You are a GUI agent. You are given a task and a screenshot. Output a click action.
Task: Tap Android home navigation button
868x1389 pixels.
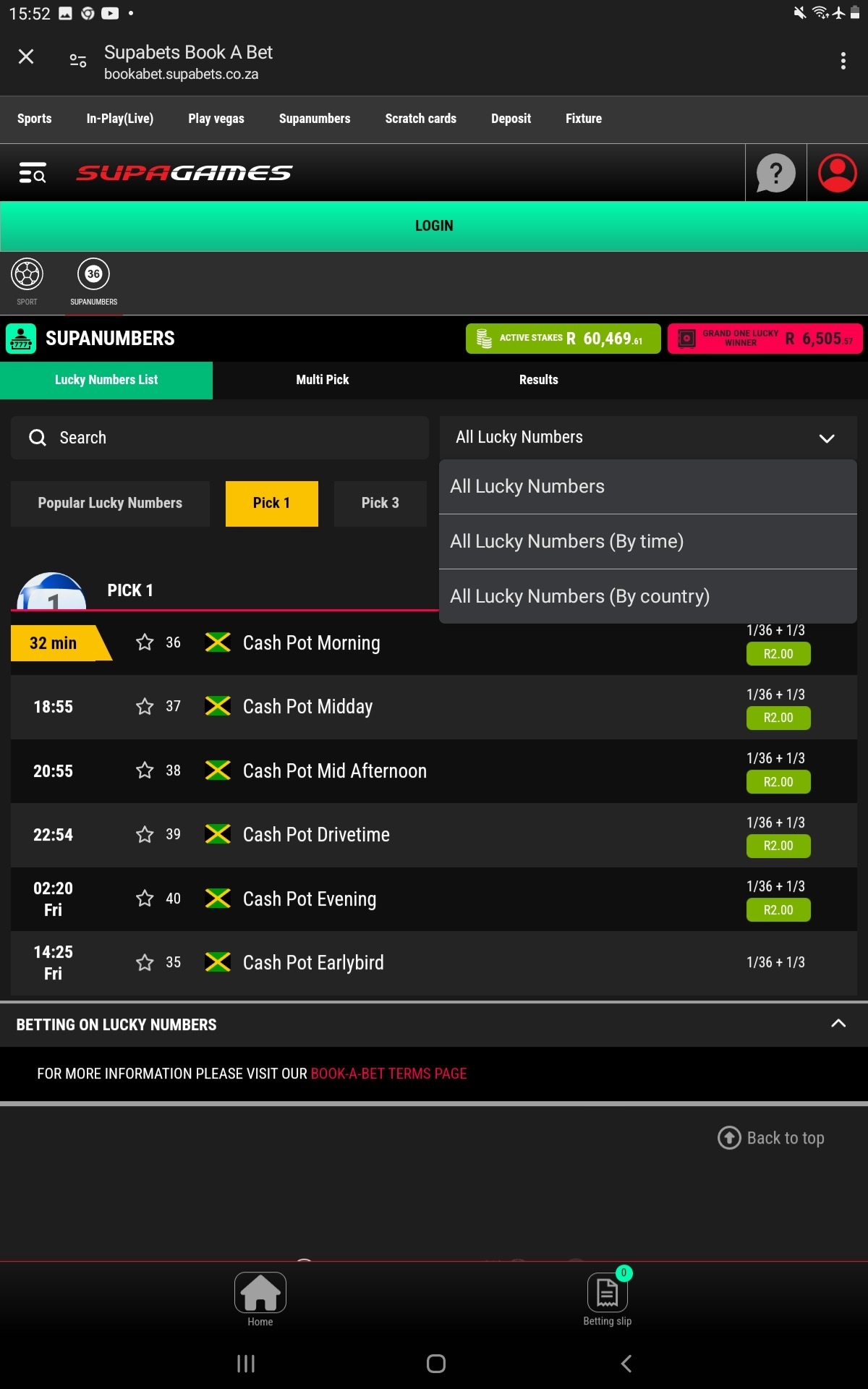tap(436, 1364)
